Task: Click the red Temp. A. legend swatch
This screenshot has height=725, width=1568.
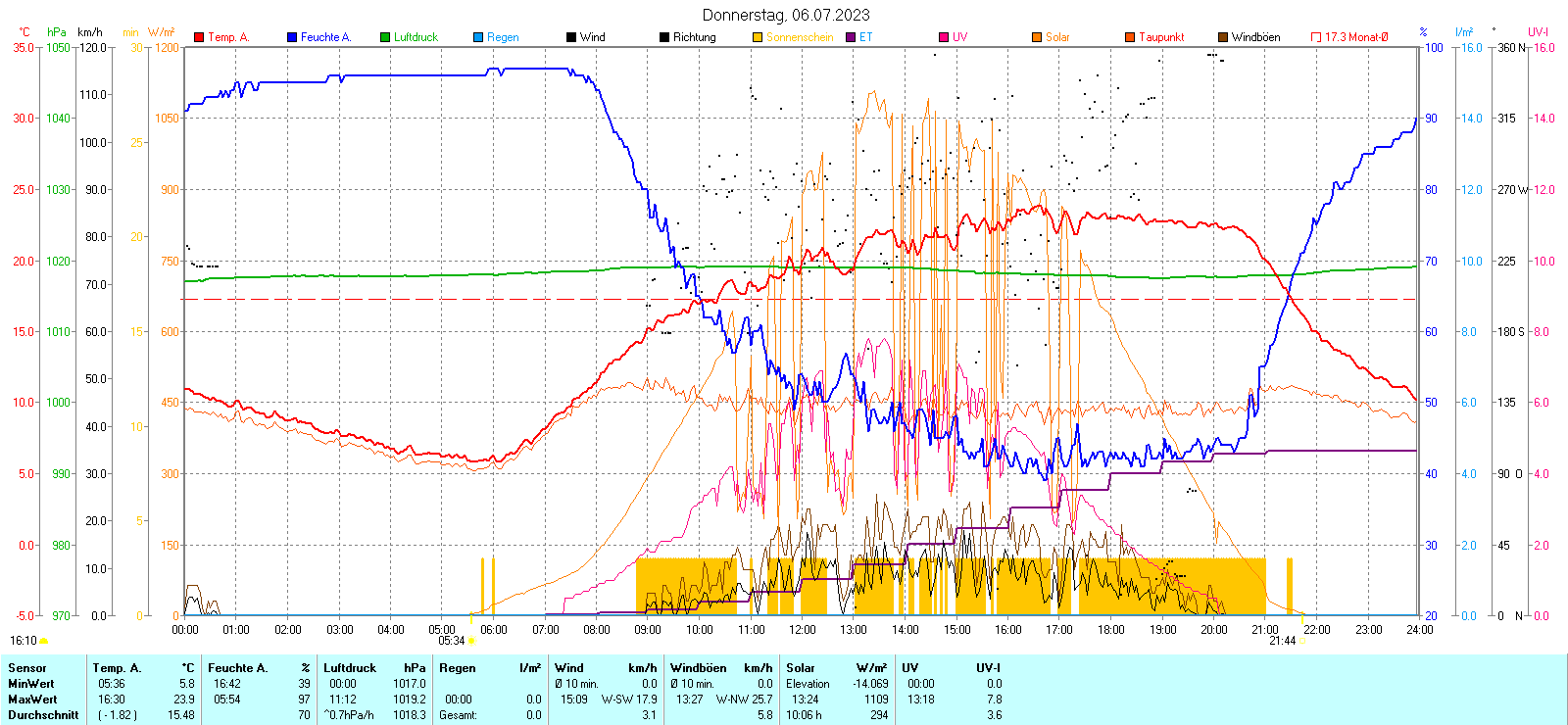Action: point(199,37)
